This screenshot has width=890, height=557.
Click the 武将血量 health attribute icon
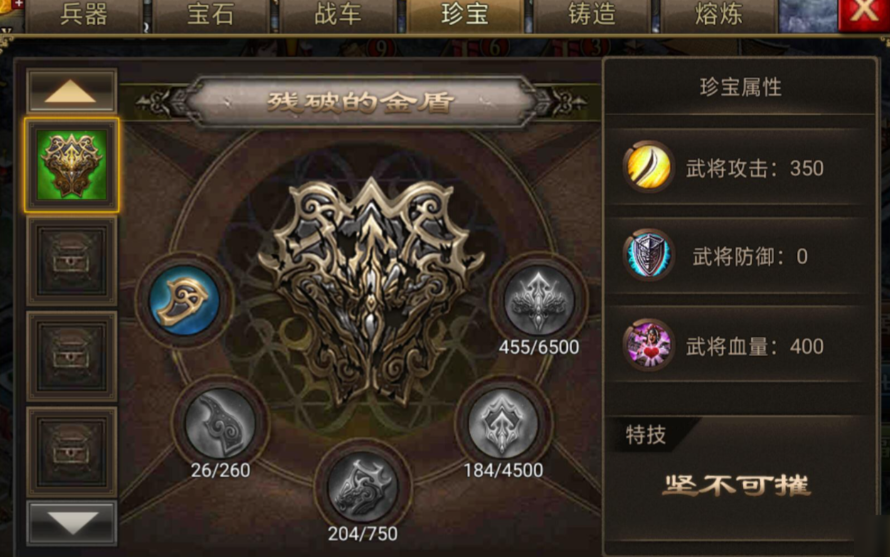coord(648,345)
